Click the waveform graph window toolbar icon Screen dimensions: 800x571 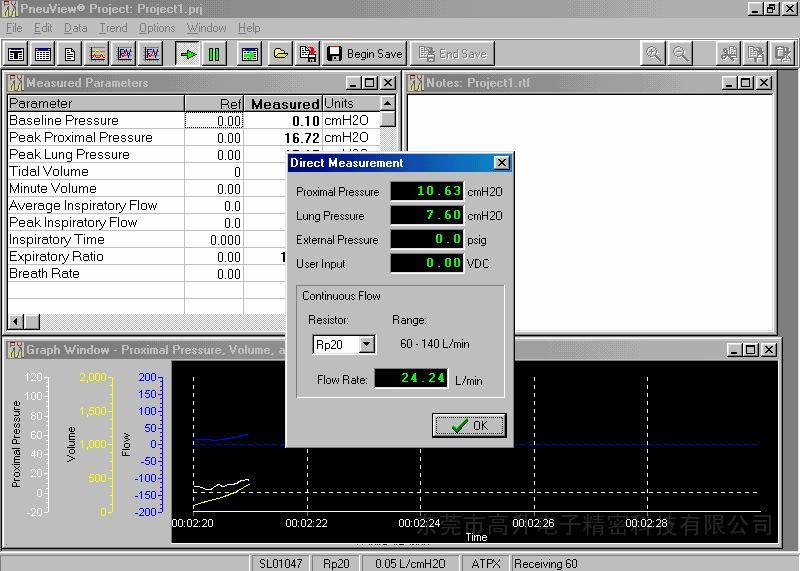[97, 54]
